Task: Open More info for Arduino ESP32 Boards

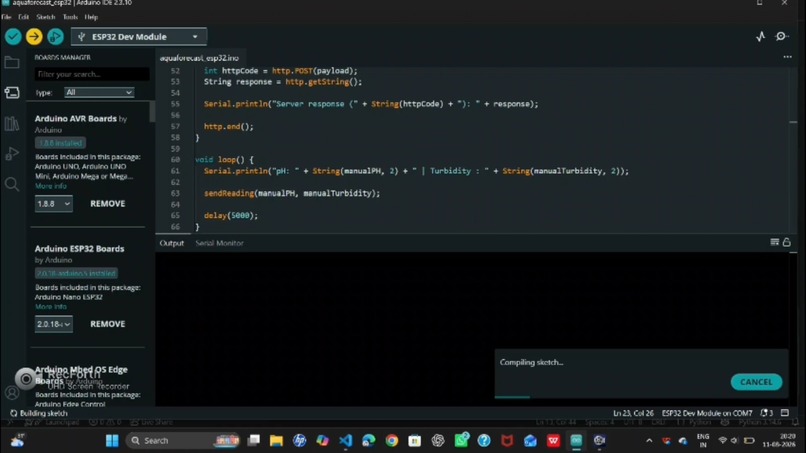Action: pos(51,306)
